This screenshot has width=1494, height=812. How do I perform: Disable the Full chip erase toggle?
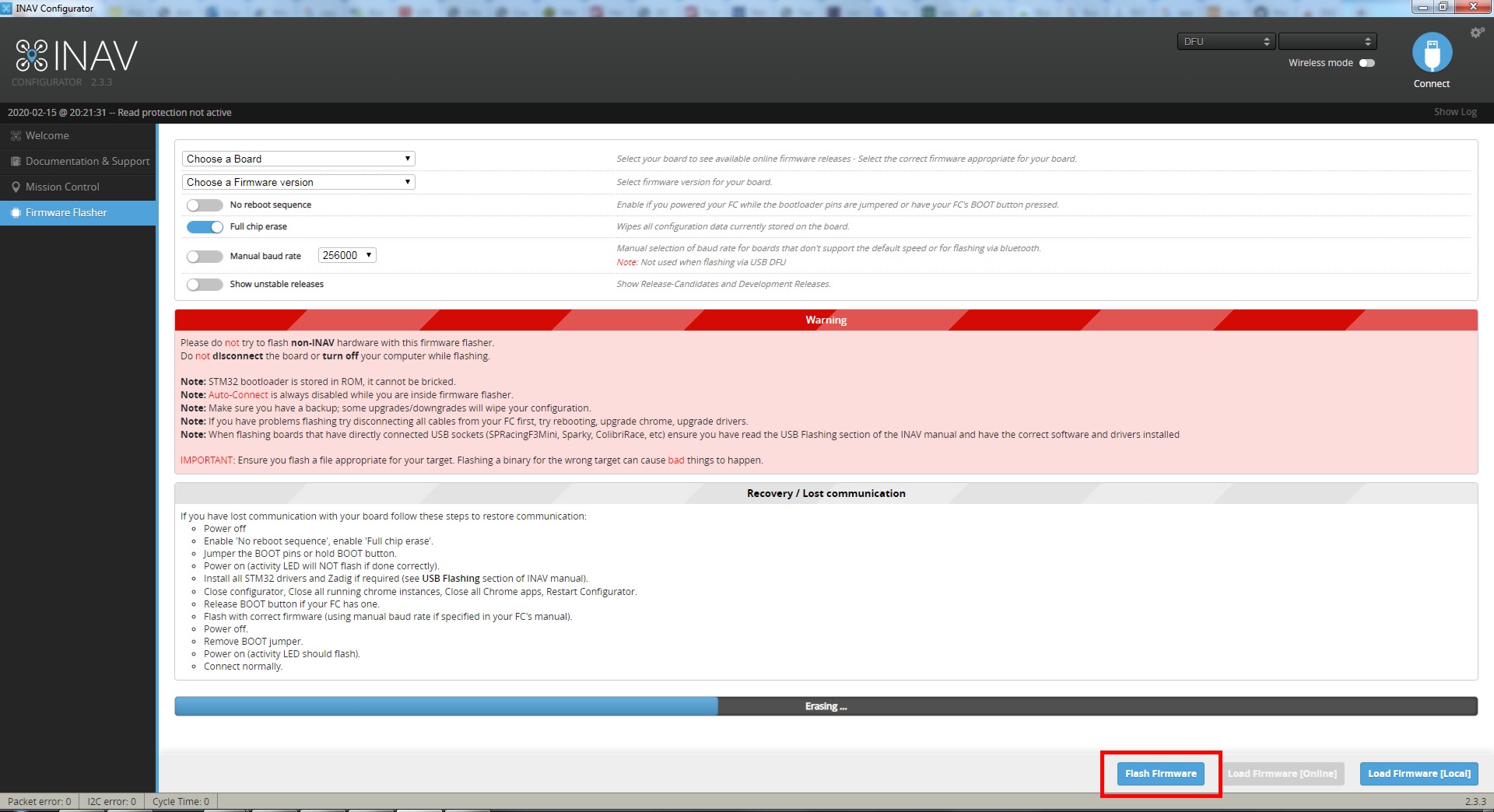pos(205,227)
